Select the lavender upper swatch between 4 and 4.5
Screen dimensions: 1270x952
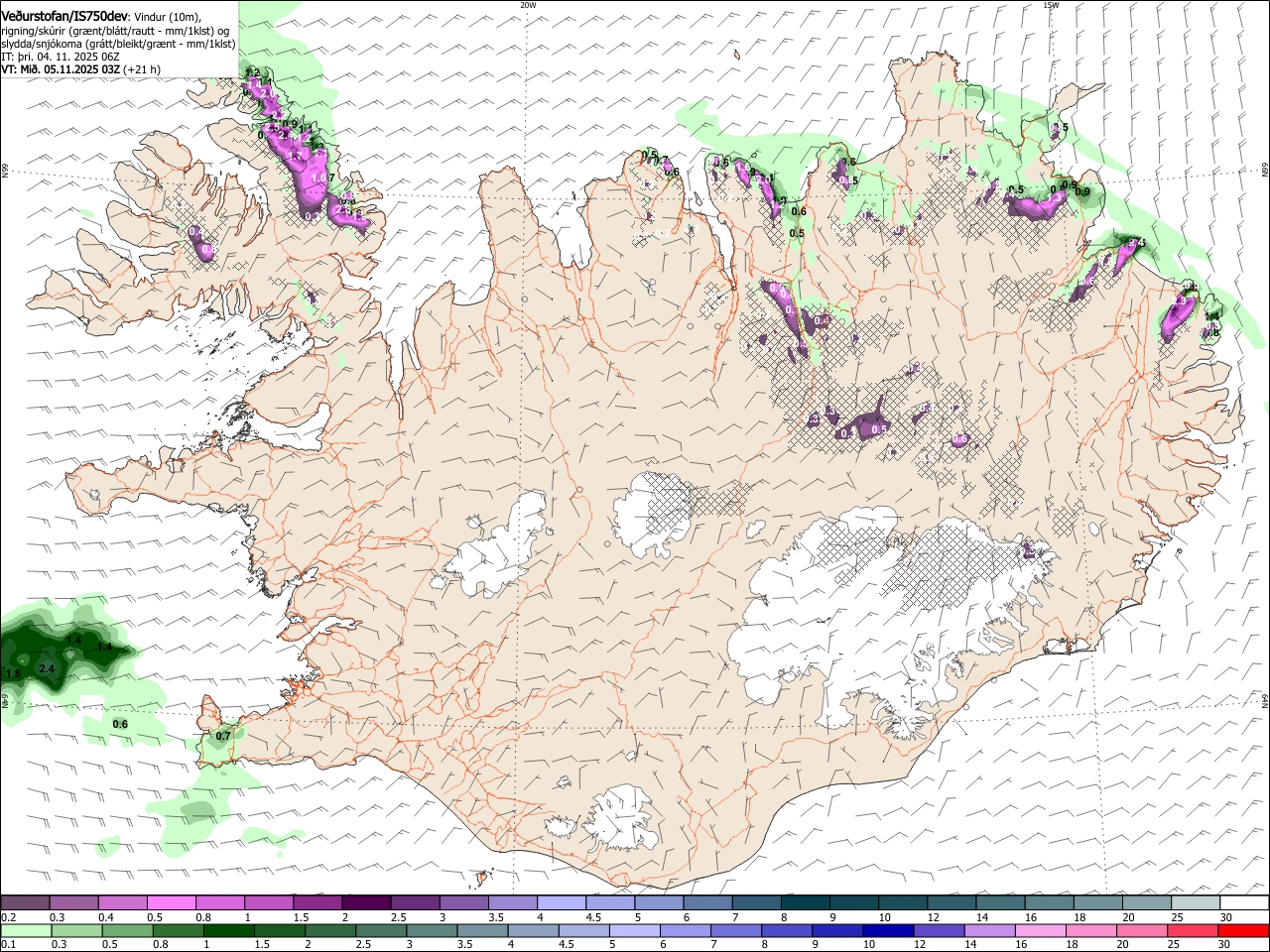click(560, 902)
